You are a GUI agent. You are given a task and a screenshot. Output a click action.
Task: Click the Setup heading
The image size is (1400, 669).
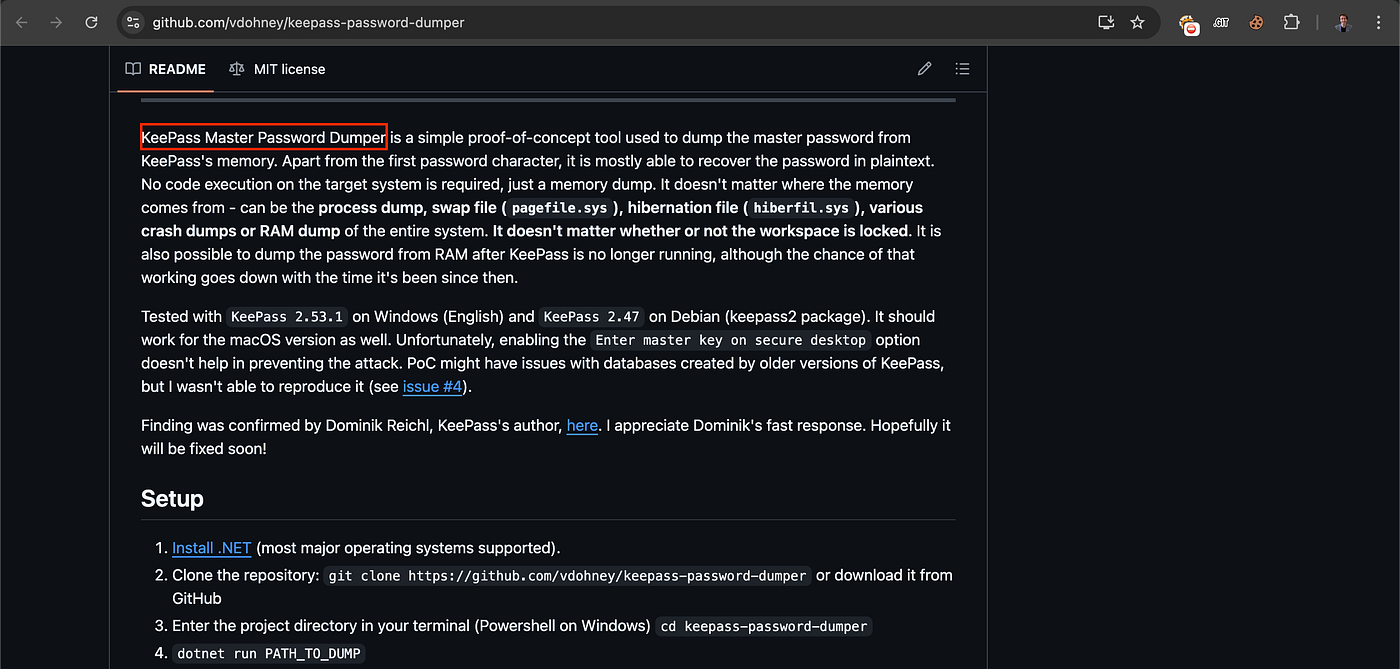[172, 498]
